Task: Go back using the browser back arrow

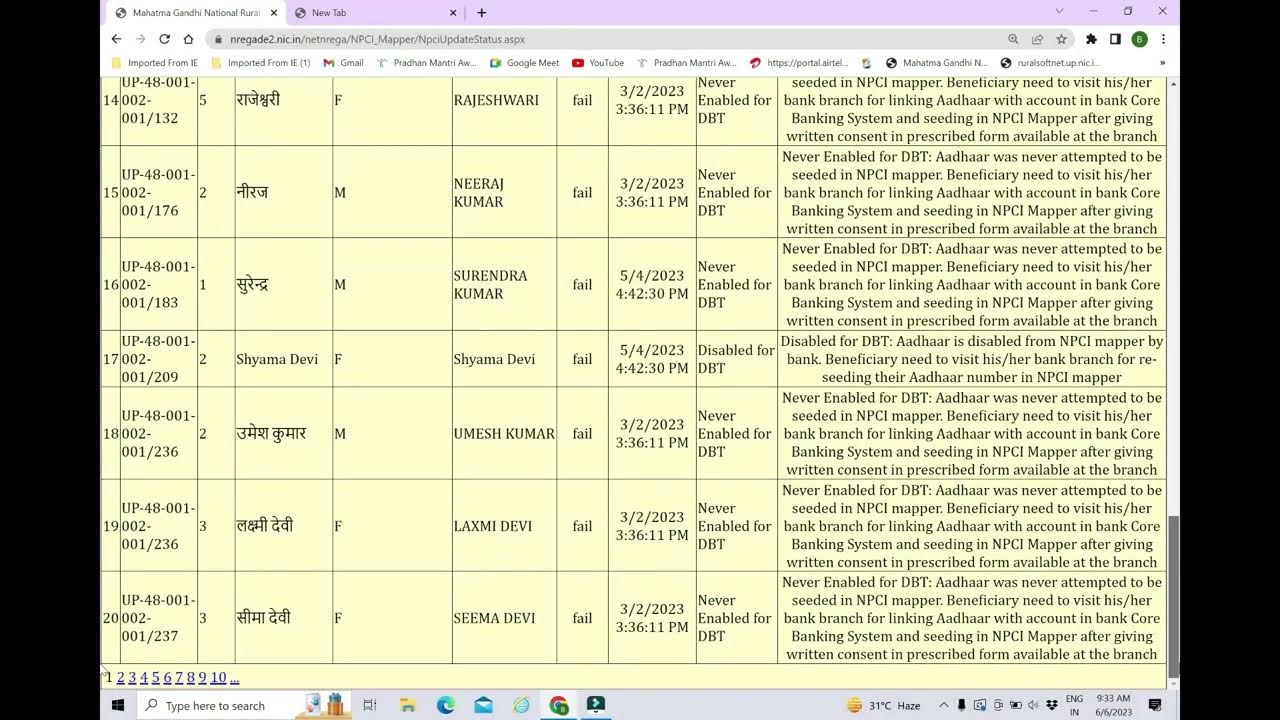Action: pos(116,39)
